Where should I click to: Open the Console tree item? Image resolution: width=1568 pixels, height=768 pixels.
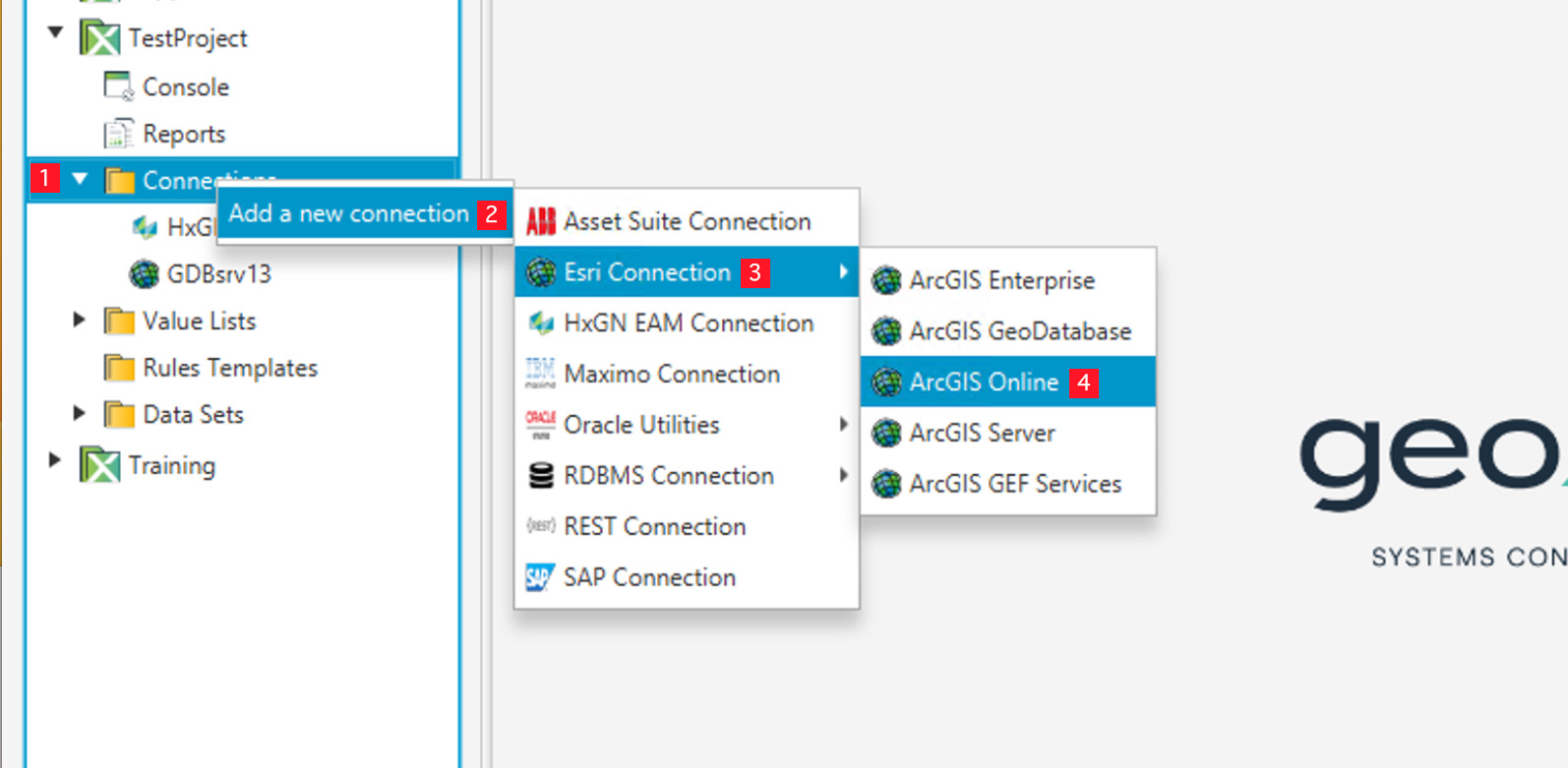[x=186, y=87]
